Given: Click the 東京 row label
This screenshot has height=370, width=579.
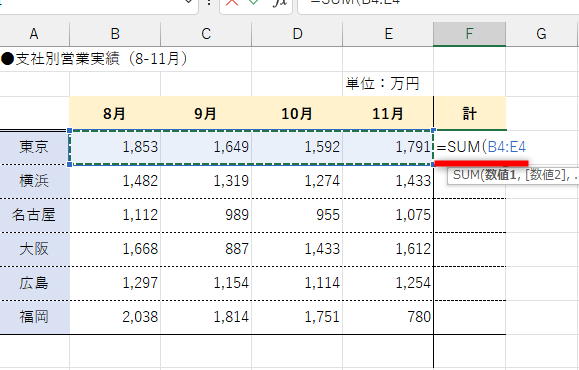Looking at the screenshot, I should click(34, 147).
